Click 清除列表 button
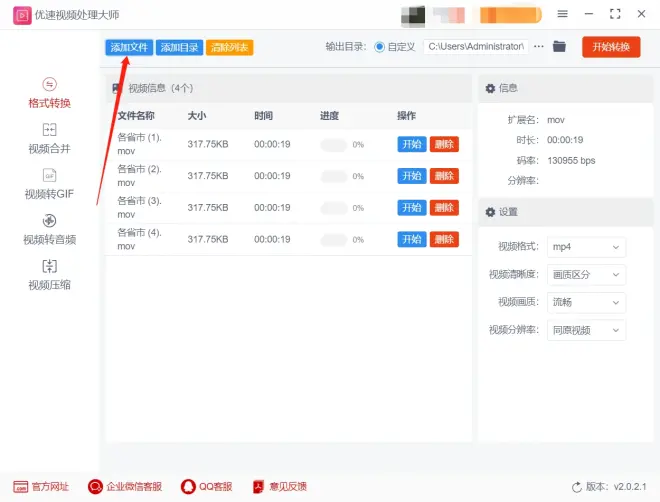 coord(229,47)
